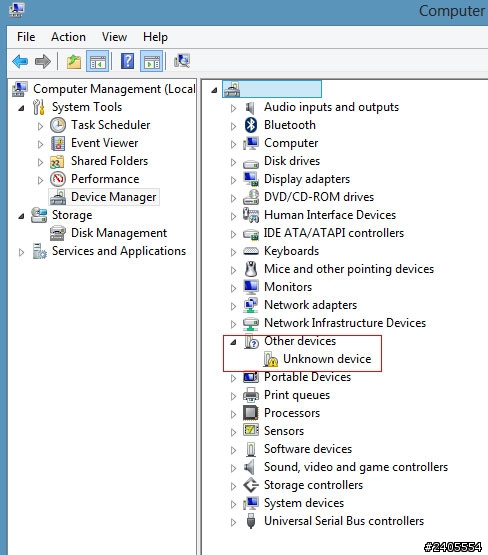Image resolution: width=488 pixels, height=555 pixels.
Task: Select Sound, video and game controllers
Action: pyautogui.click(x=356, y=467)
